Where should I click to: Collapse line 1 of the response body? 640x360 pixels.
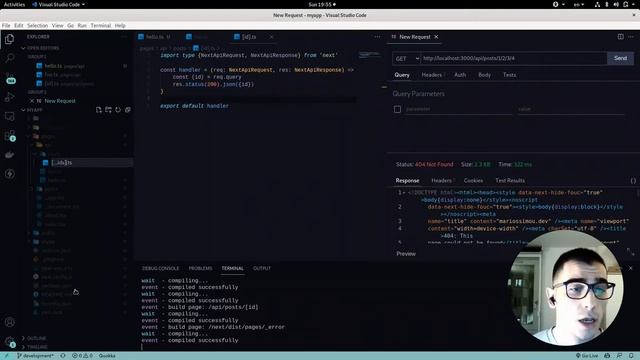tap(404, 193)
